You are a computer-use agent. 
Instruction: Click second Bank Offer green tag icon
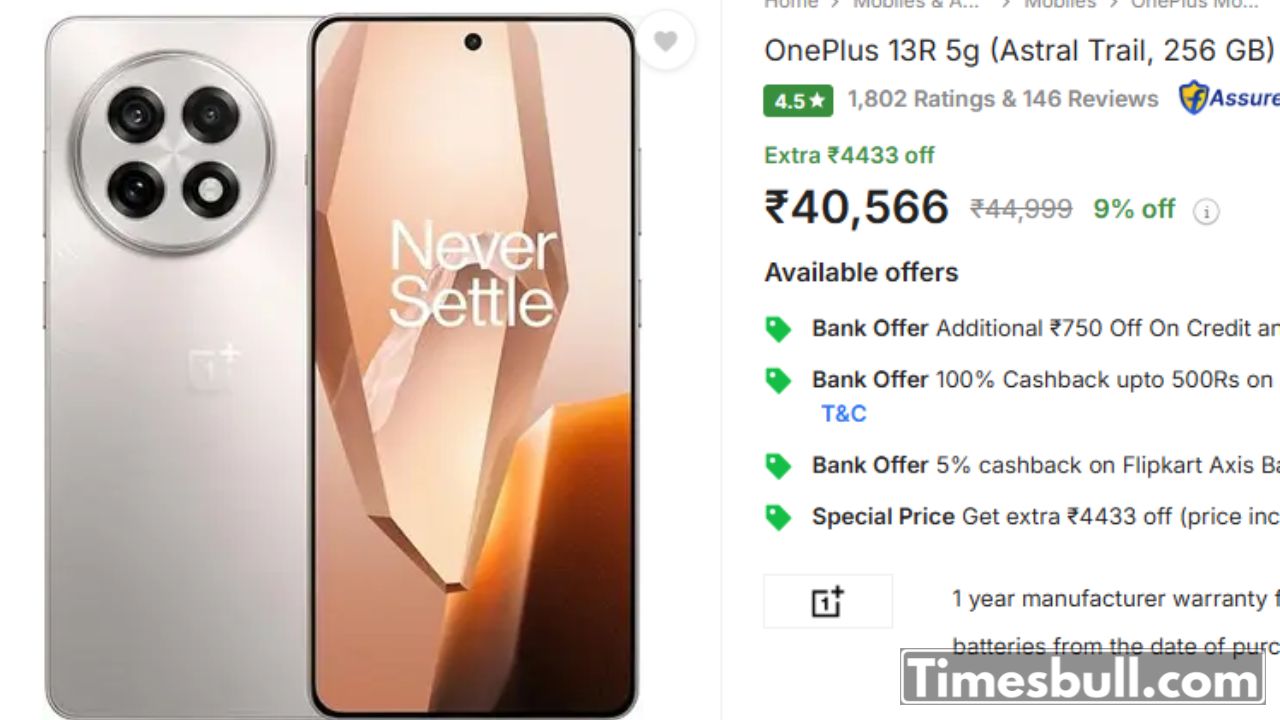[x=777, y=380]
